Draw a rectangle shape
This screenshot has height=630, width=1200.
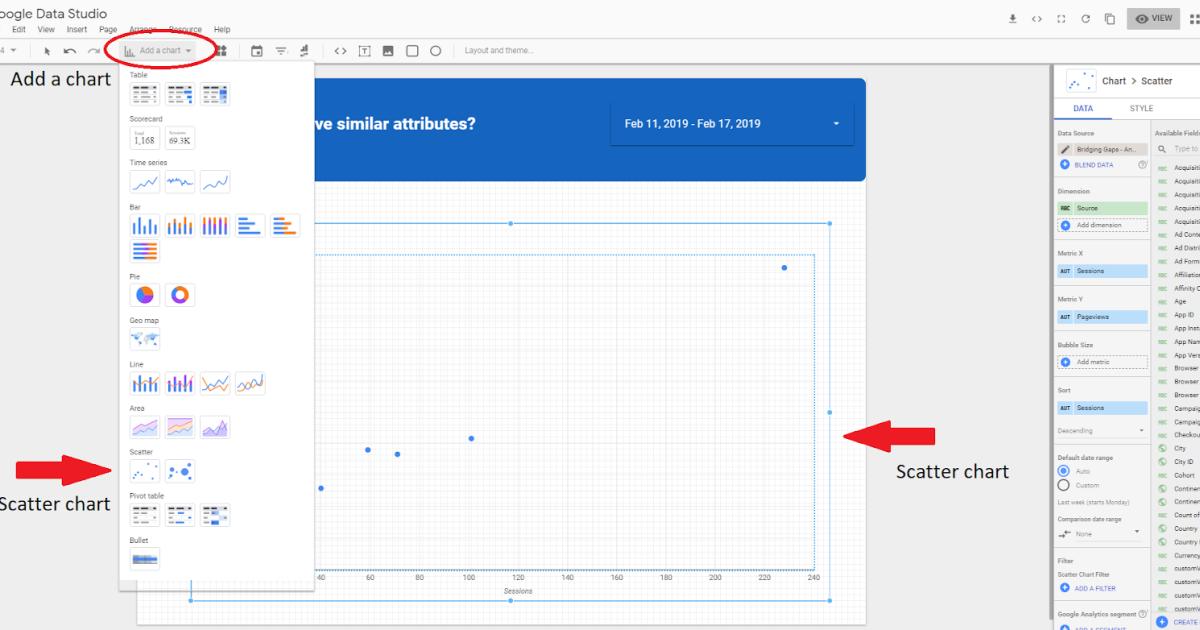tap(412, 50)
